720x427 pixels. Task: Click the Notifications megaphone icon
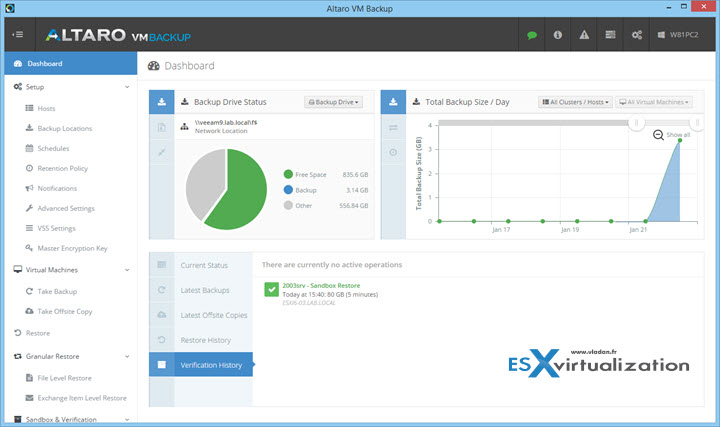click(29, 188)
